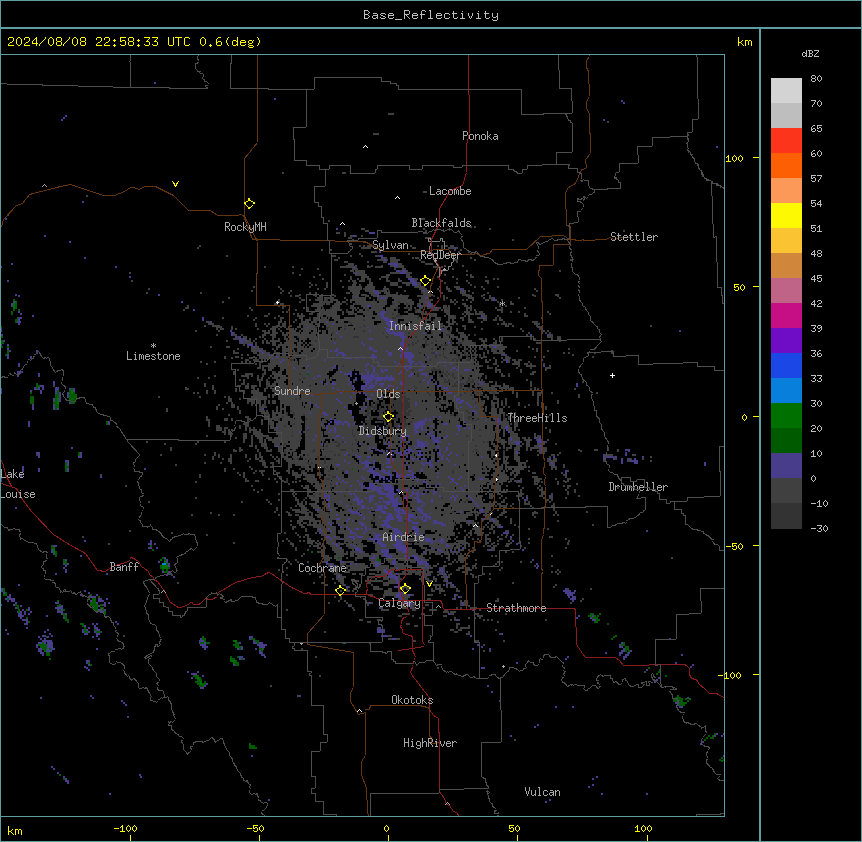The image size is (862, 842).
Task: Pick the white 70-80 dBZ legend swatch
Action: 786,91
